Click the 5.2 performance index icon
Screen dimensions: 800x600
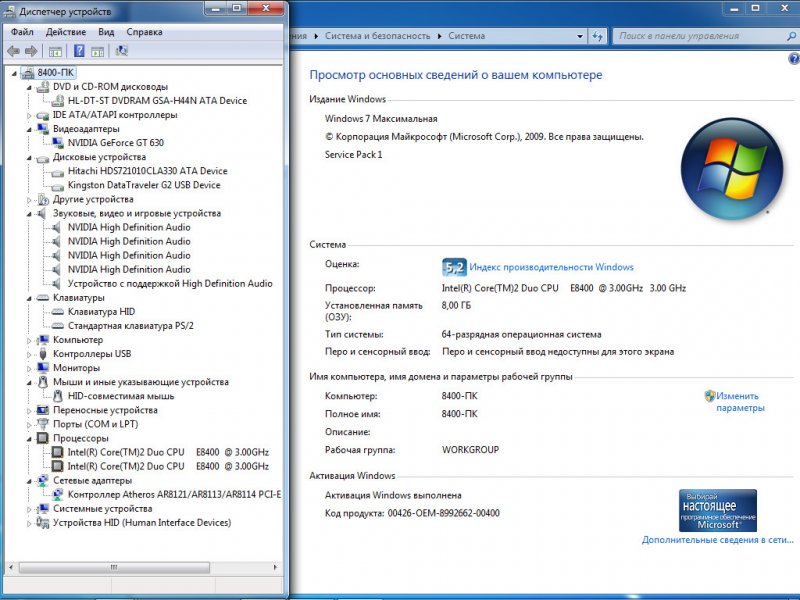pos(454,267)
